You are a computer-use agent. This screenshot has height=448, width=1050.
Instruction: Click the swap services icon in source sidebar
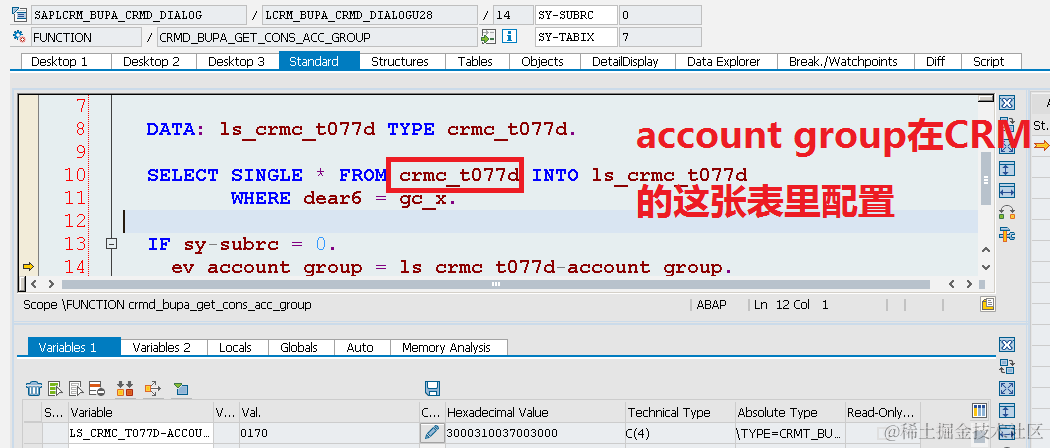point(1006,212)
